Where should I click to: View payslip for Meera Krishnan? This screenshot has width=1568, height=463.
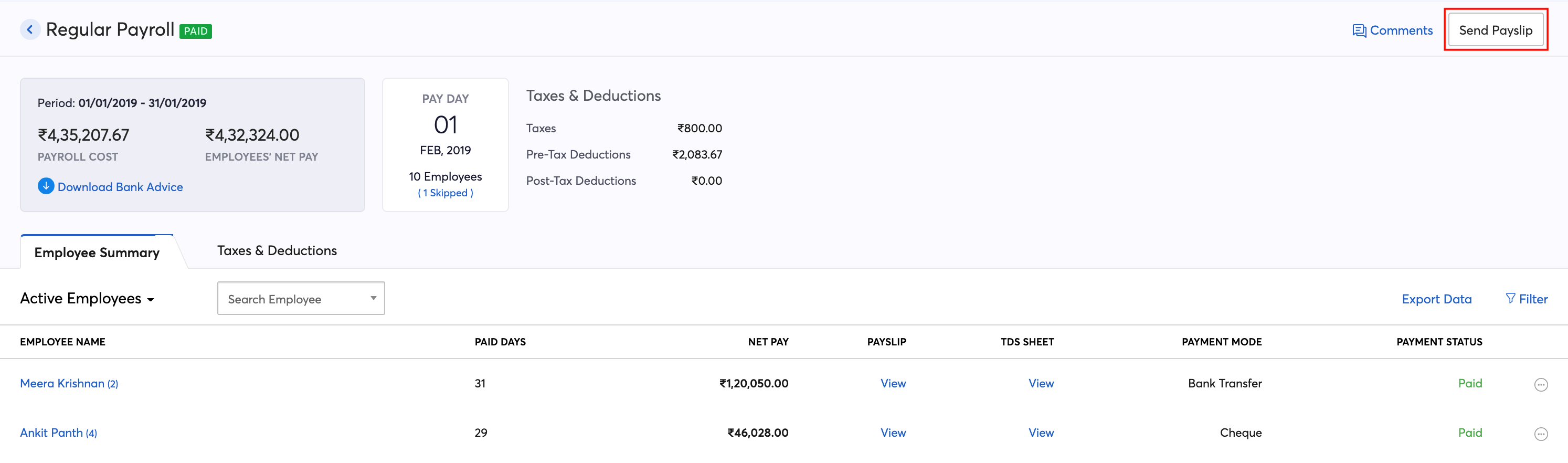tap(892, 383)
